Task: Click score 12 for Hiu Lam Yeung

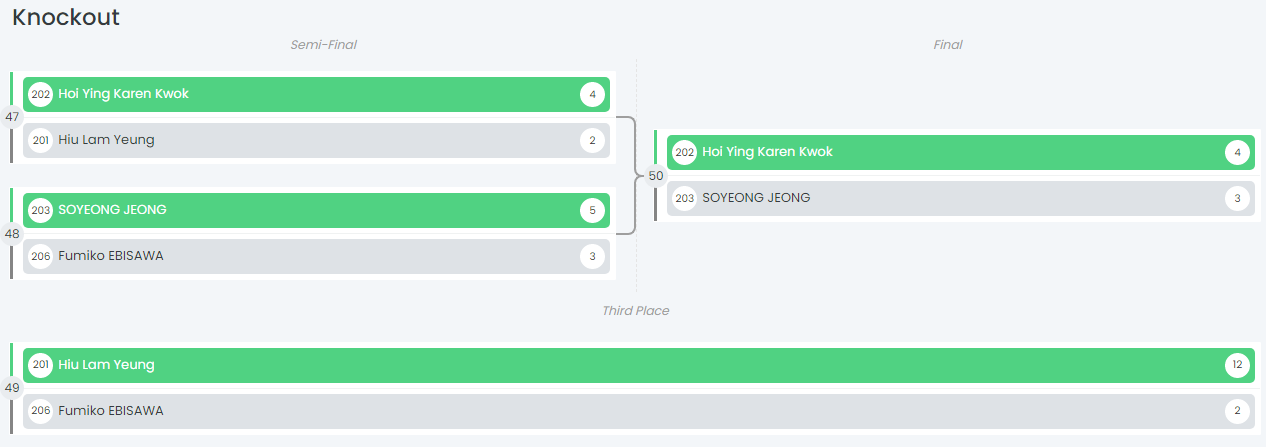Action: [1237, 366]
